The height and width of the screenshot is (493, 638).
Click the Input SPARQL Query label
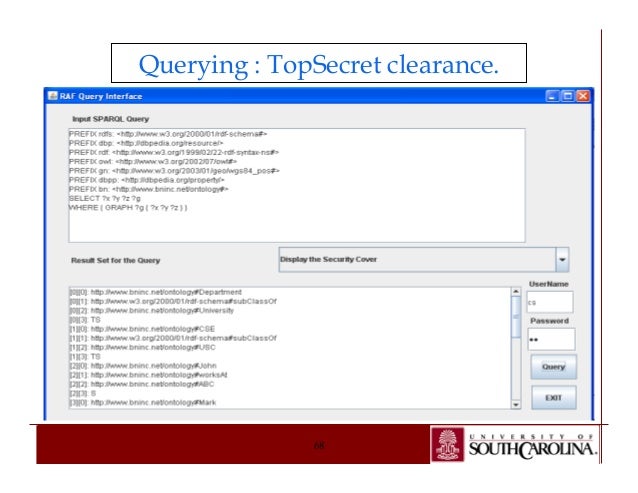coord(111,119)
